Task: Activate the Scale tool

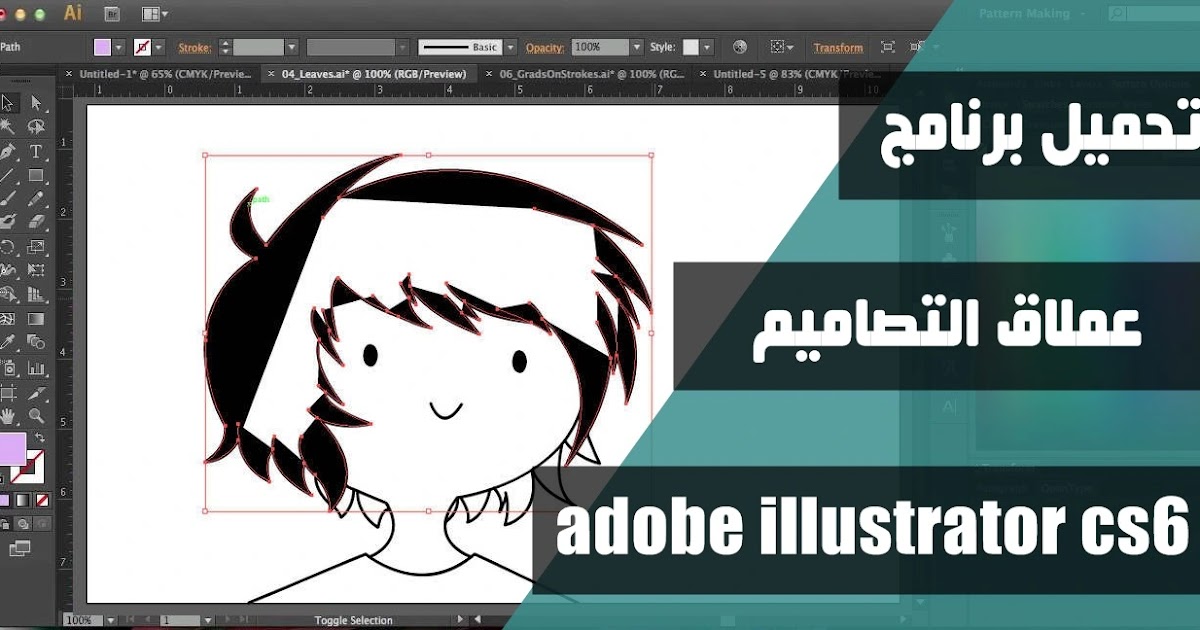Action: [x=36, y=246]
